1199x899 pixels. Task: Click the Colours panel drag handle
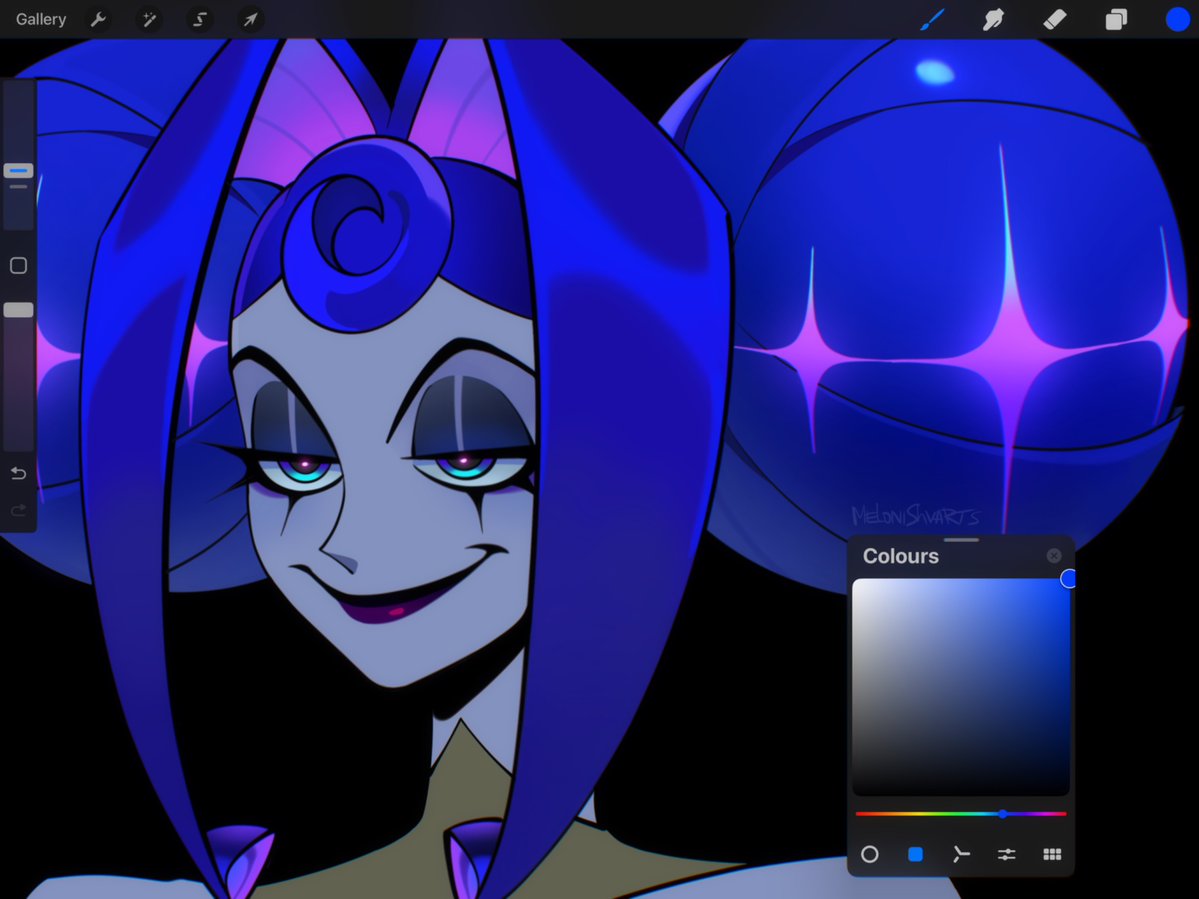click(961, 540)
